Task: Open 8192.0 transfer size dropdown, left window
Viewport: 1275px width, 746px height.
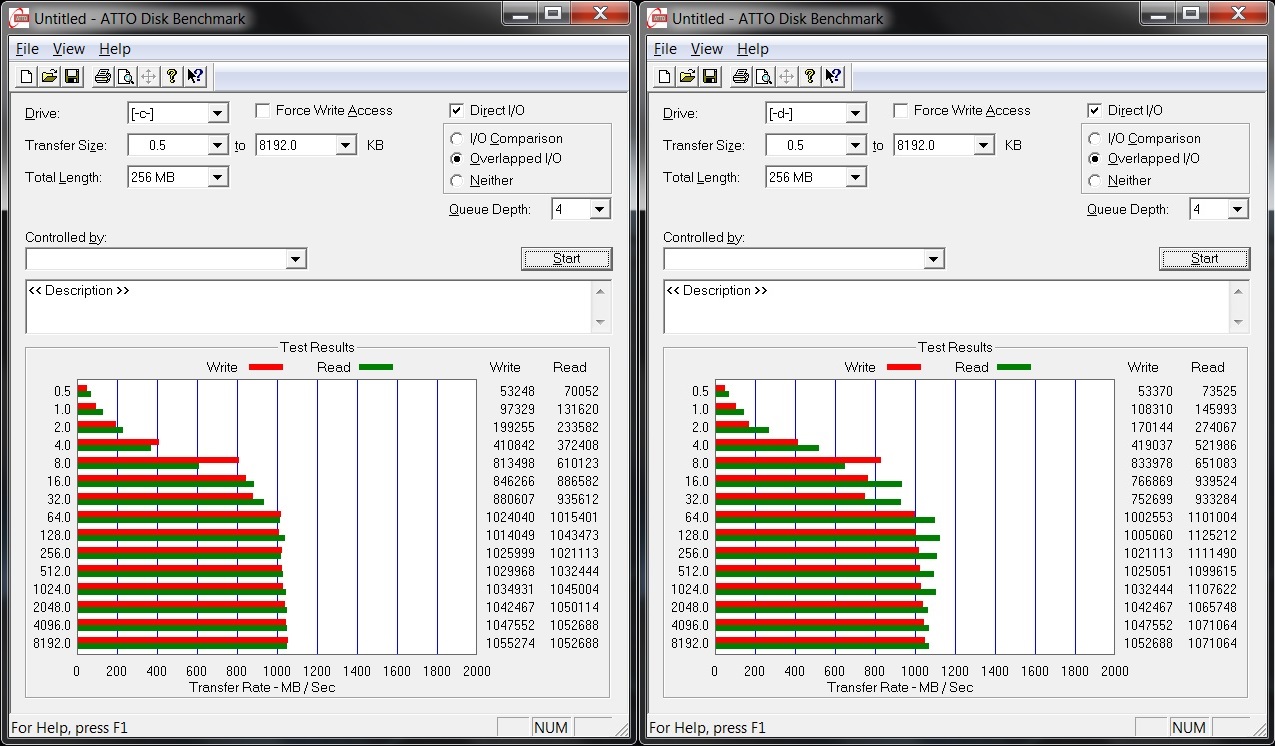Action: [x=345, y=145]
